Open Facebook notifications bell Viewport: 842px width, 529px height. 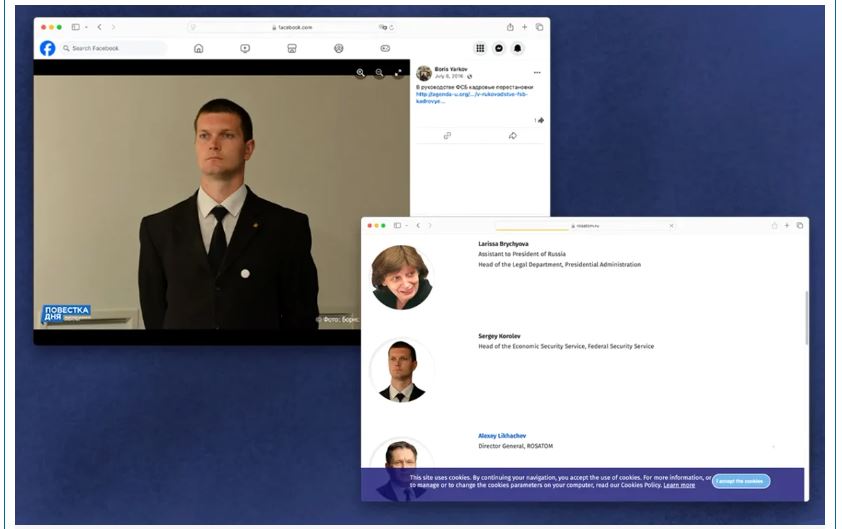[518, 48]
